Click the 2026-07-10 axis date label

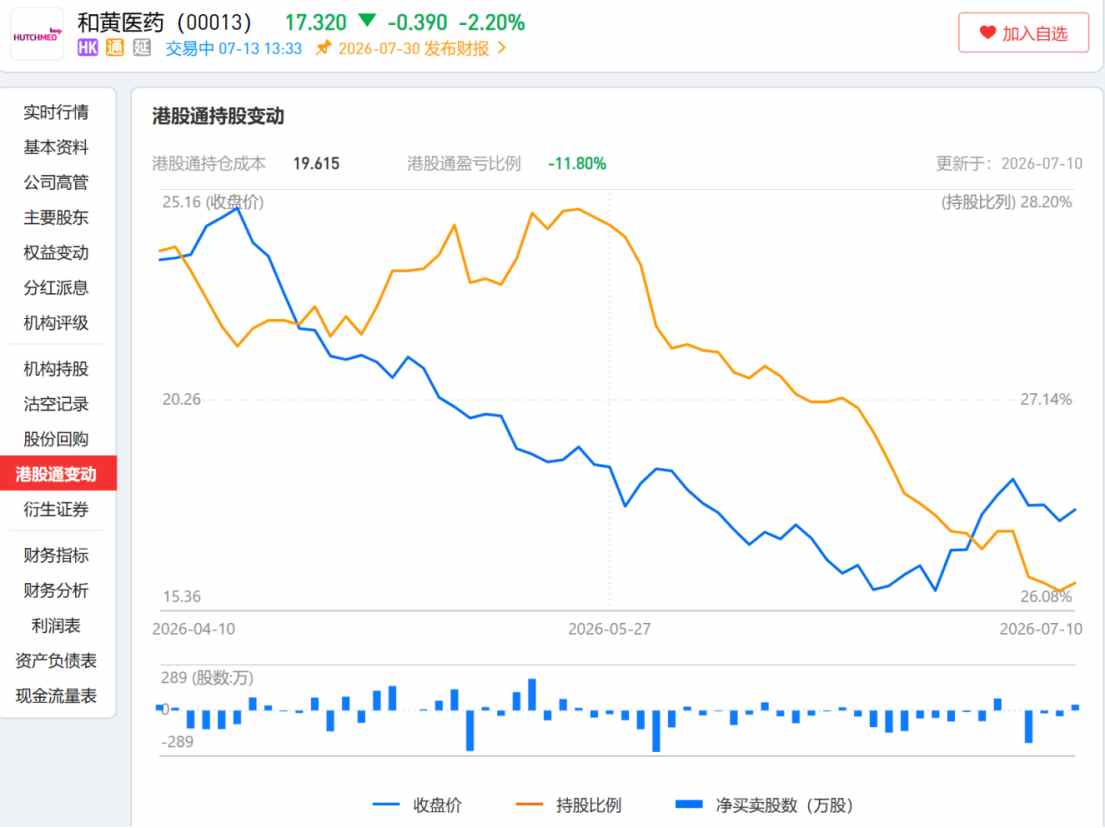pos(1041,629)
